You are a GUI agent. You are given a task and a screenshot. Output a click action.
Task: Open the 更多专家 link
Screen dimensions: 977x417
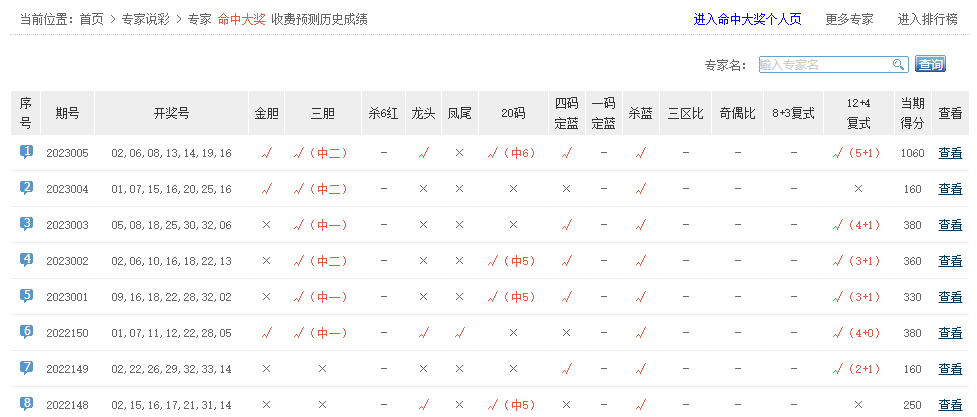click(x=849, y=19)
